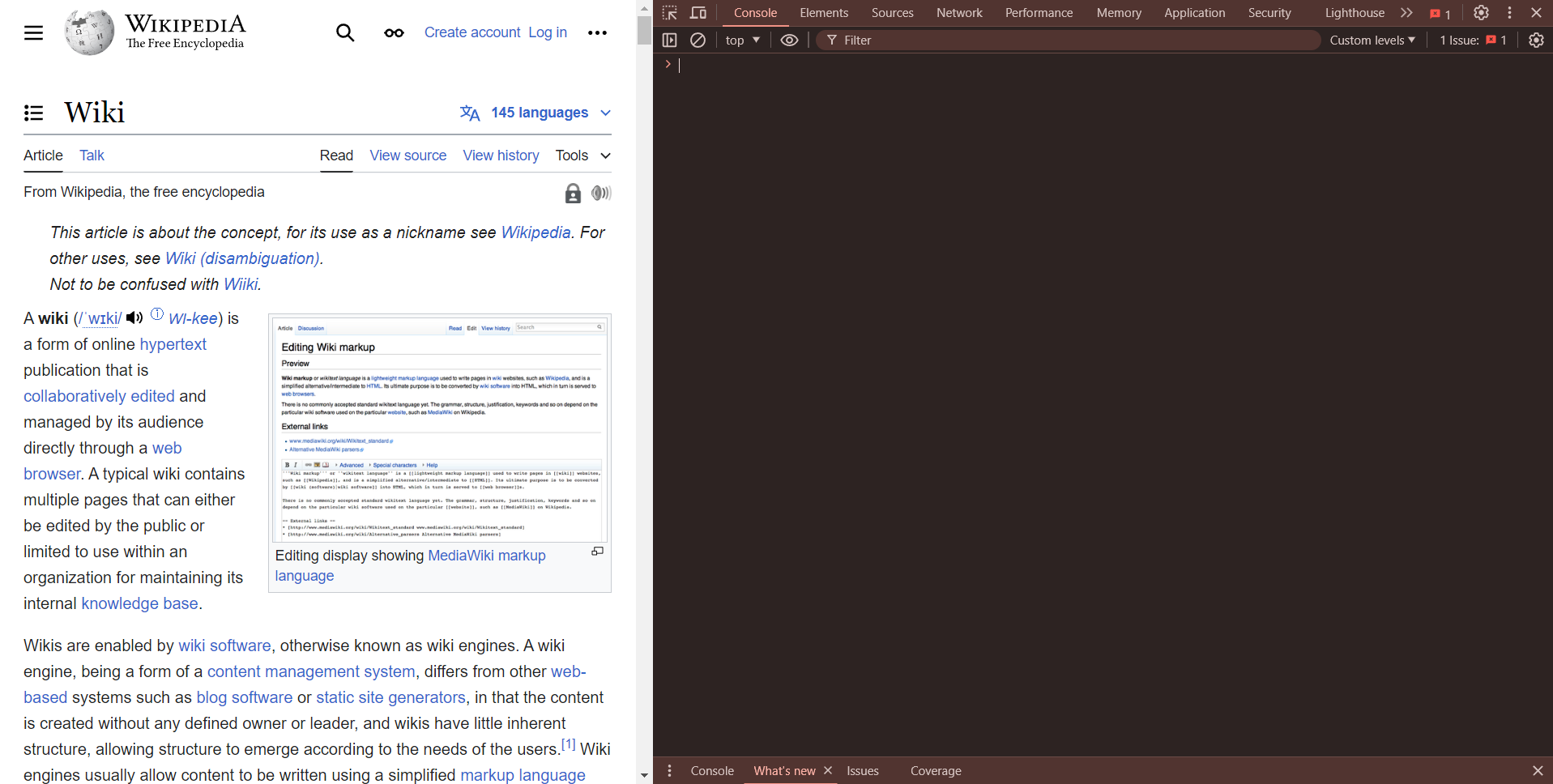
Task: Enlarge the wiki markup image icon
Action: [x=597, y=552]
